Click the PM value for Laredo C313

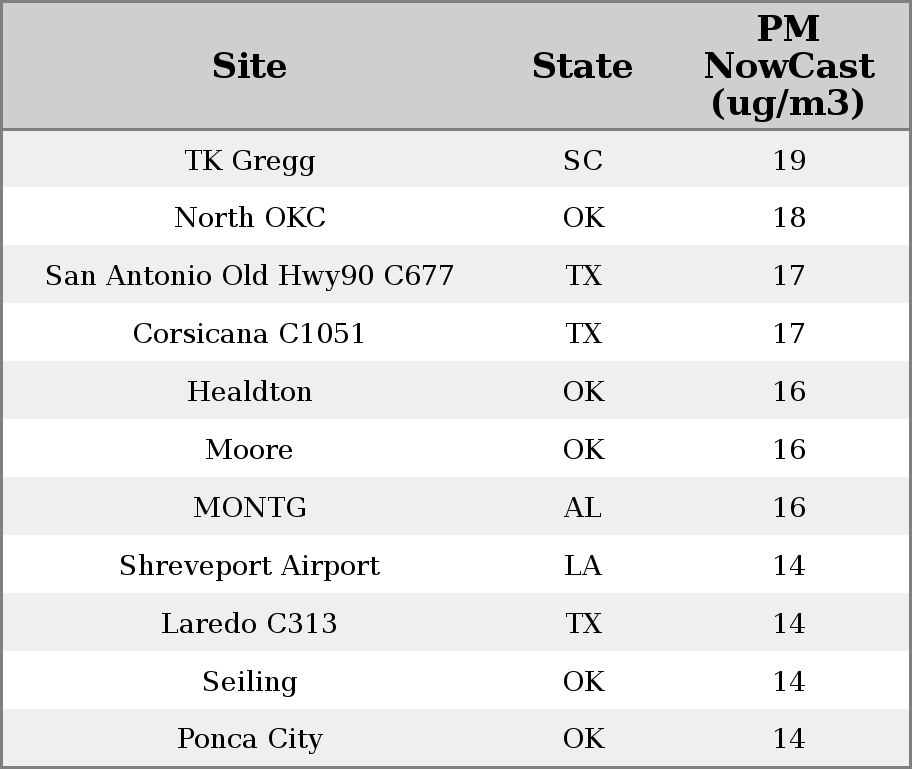tap(789, 624)
